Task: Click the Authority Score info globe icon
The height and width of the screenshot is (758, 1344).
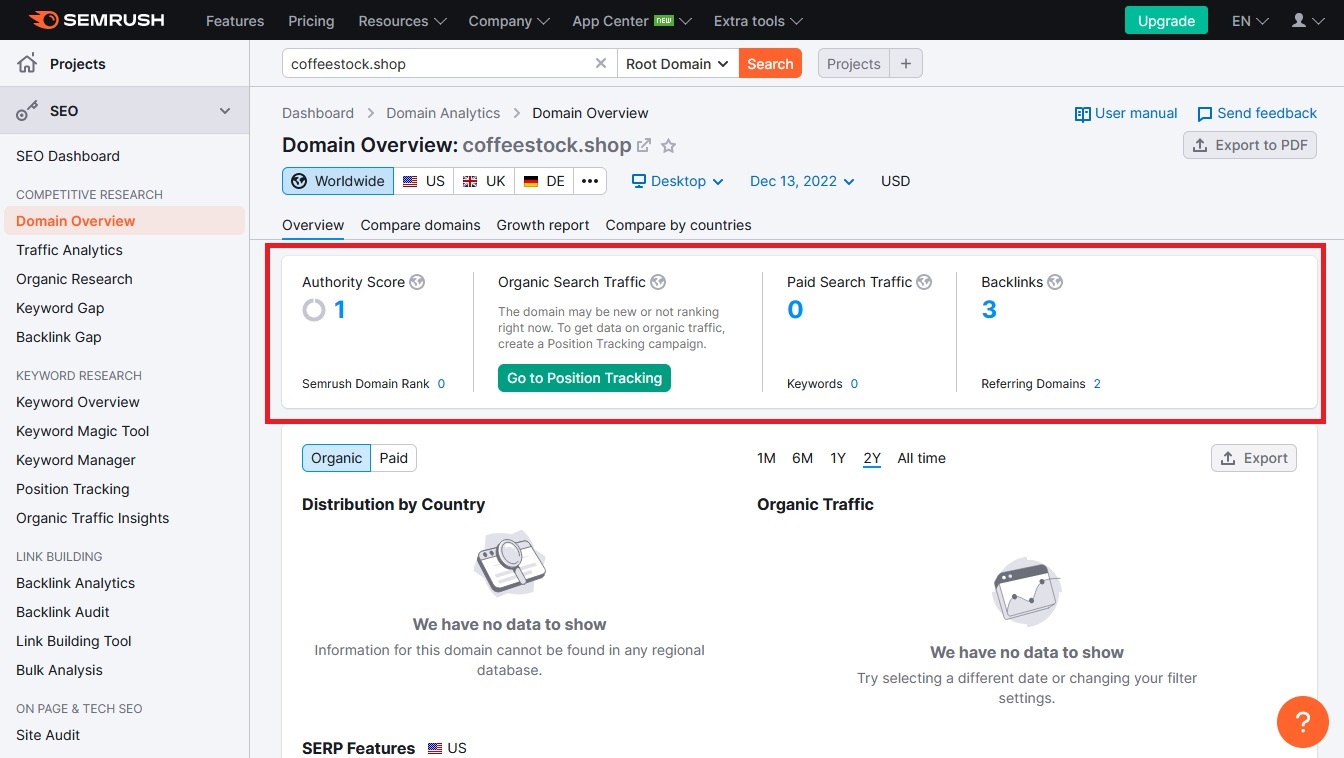Action: click(417, 282)
